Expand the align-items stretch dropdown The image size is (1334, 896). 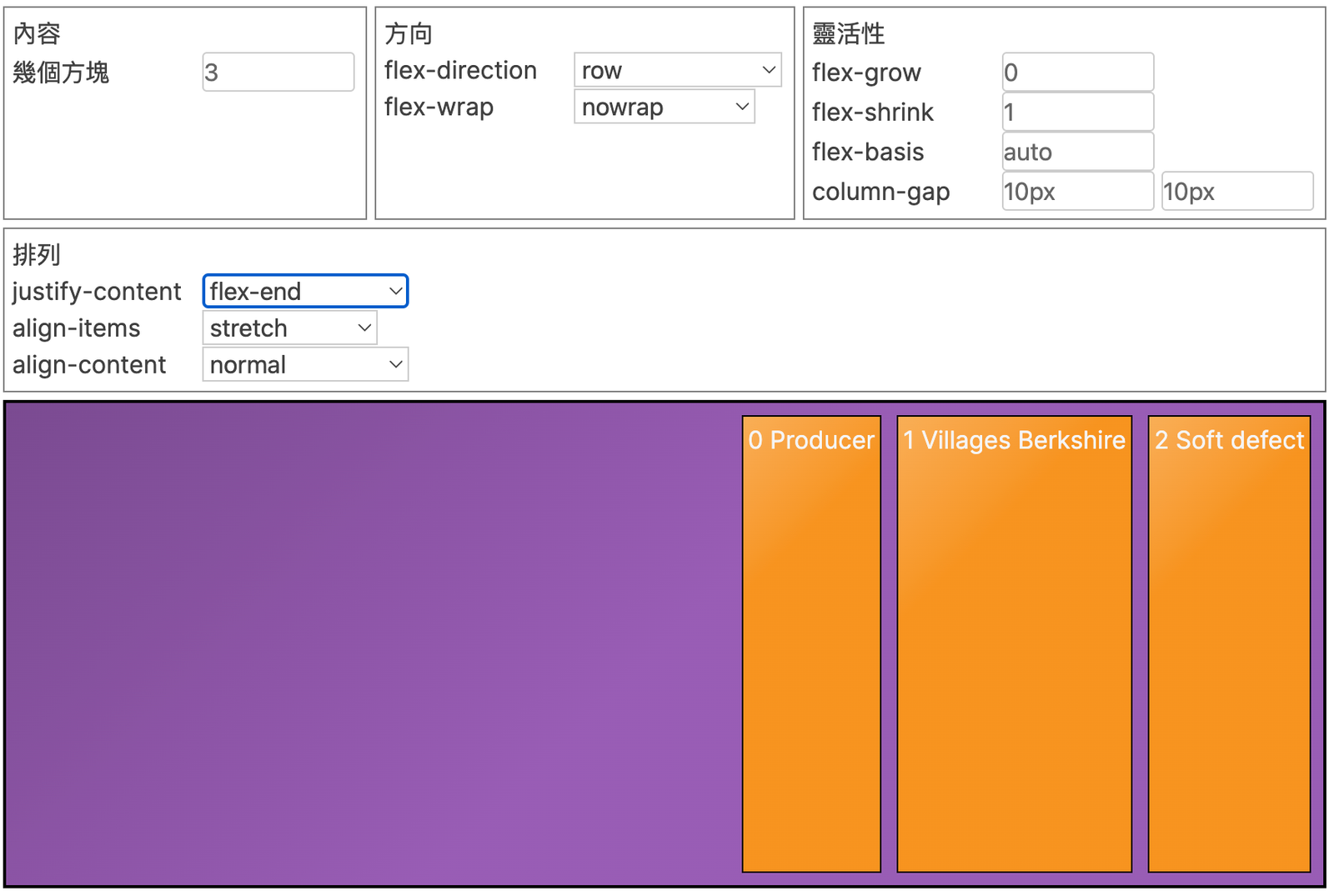(x=289, y=328)
